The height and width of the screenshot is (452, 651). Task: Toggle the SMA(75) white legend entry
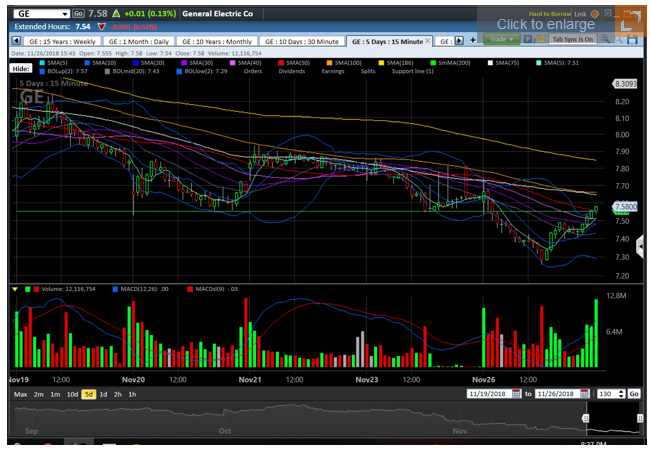pos(503,63)
